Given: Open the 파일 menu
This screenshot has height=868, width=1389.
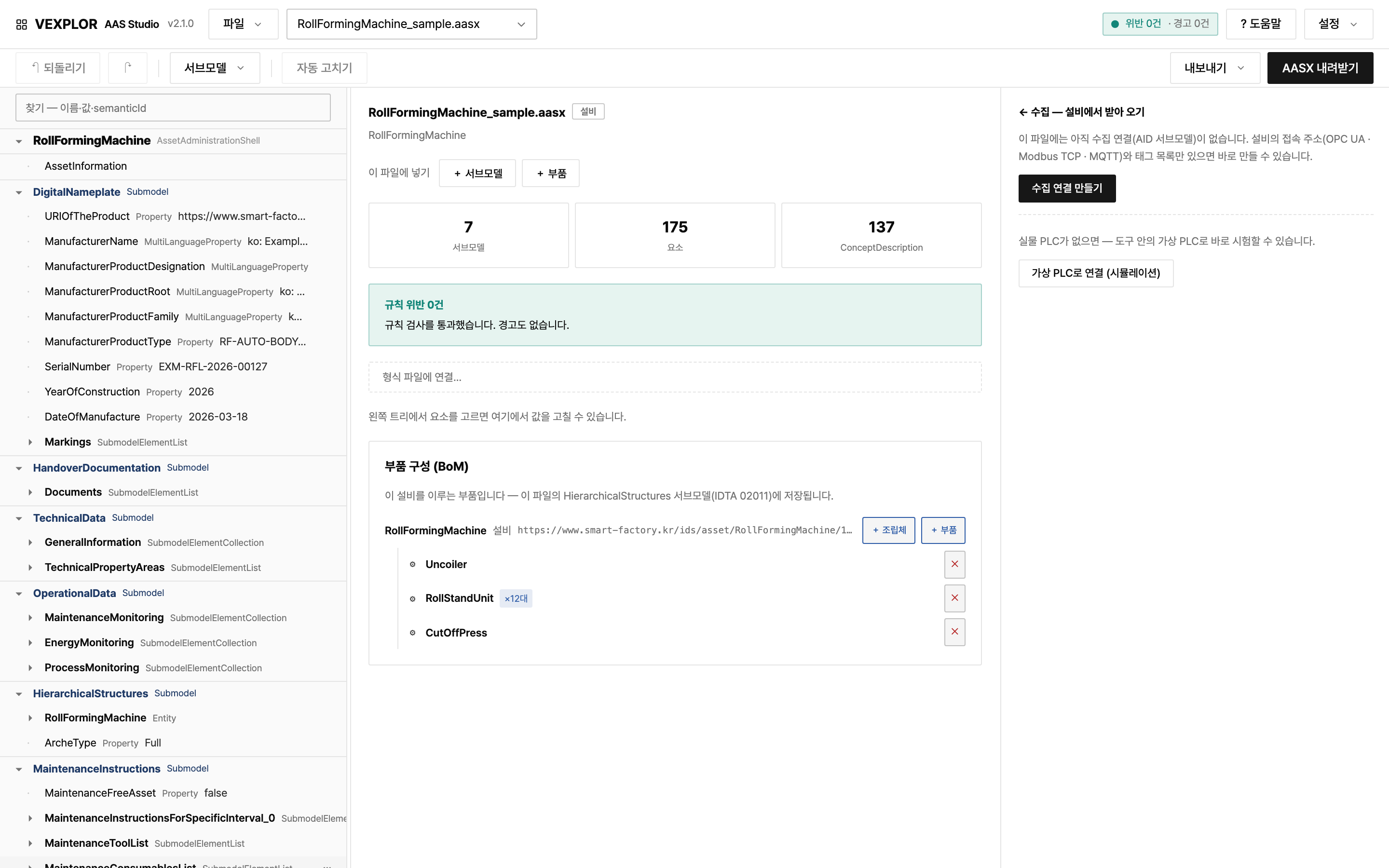Looking at the screenshot, I should point(244,24).
